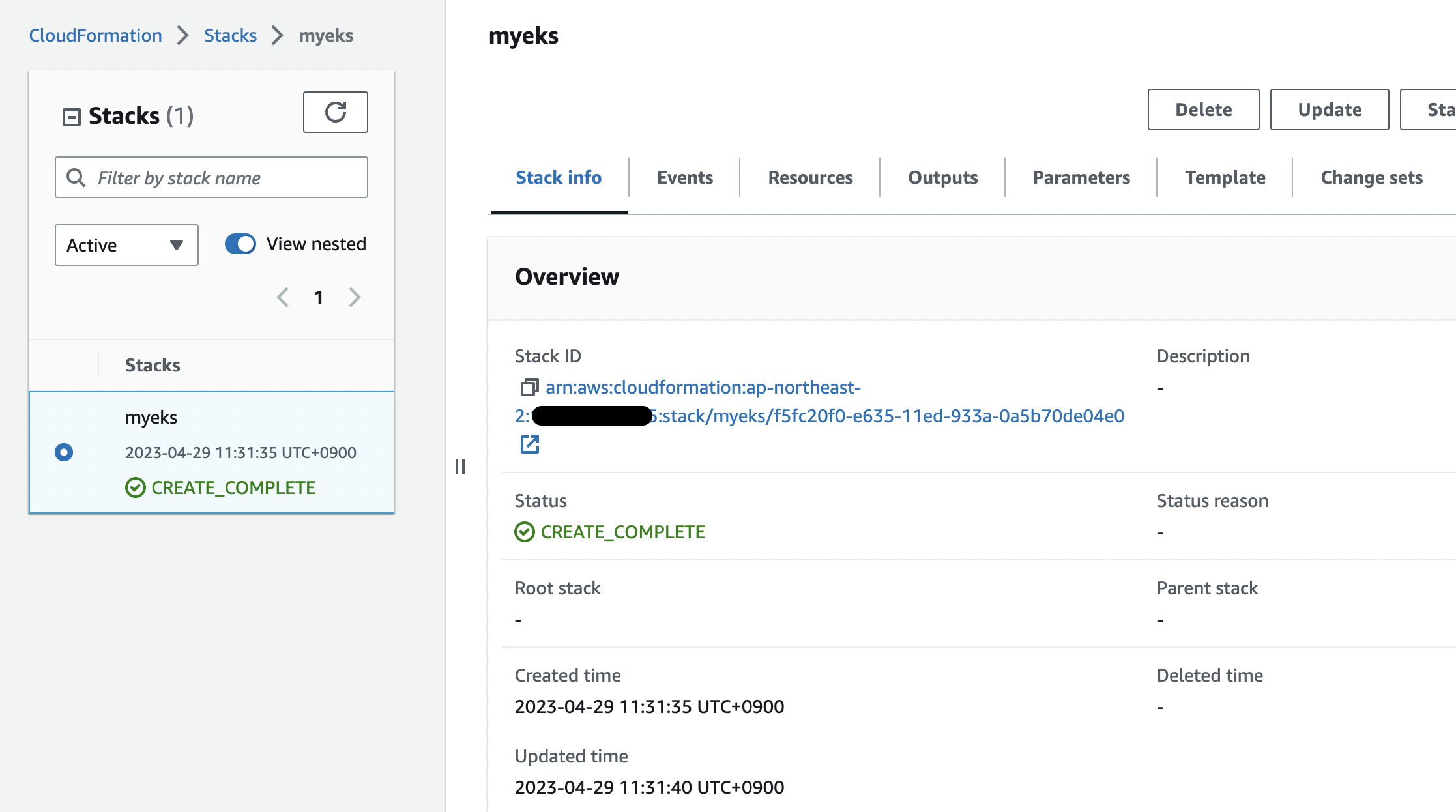This screenshot has height=812, width=1456.
Task: Select the myeks stack name in list
Action: (151, 417)
